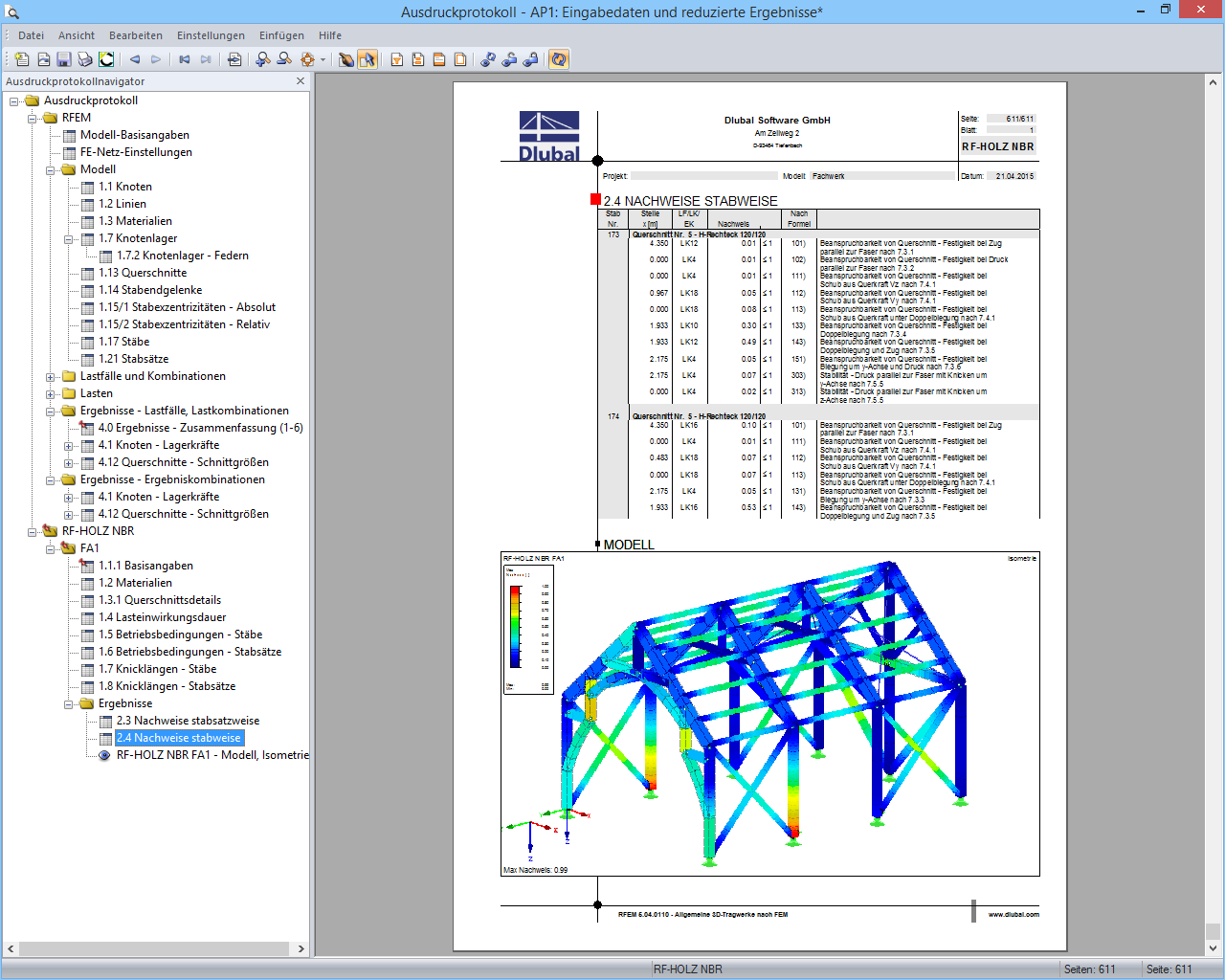Click the open report icon beside save

(x=43, y=59)
